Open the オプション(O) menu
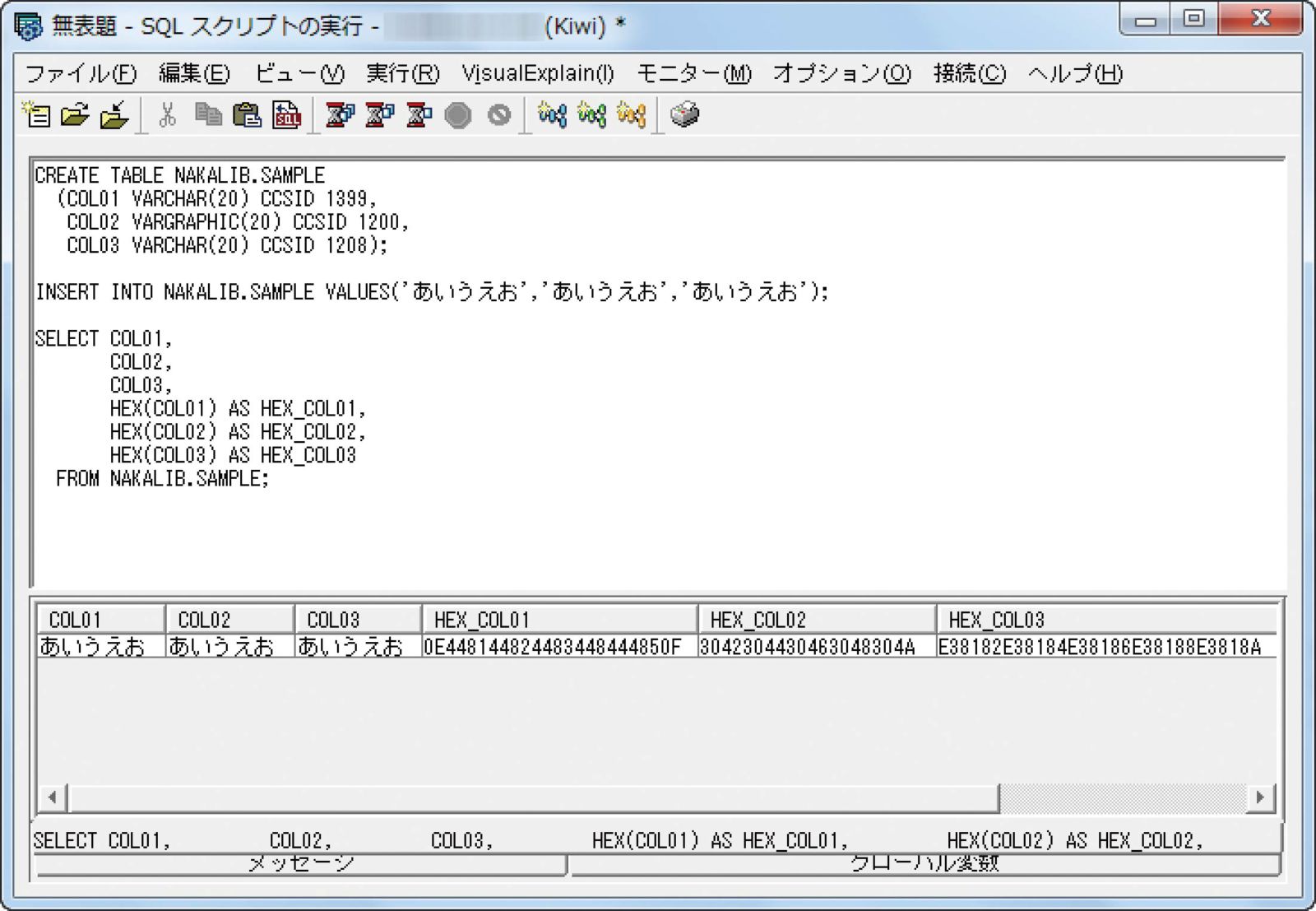This screenshot has height=911, width=1316. (x=842, y=74)
